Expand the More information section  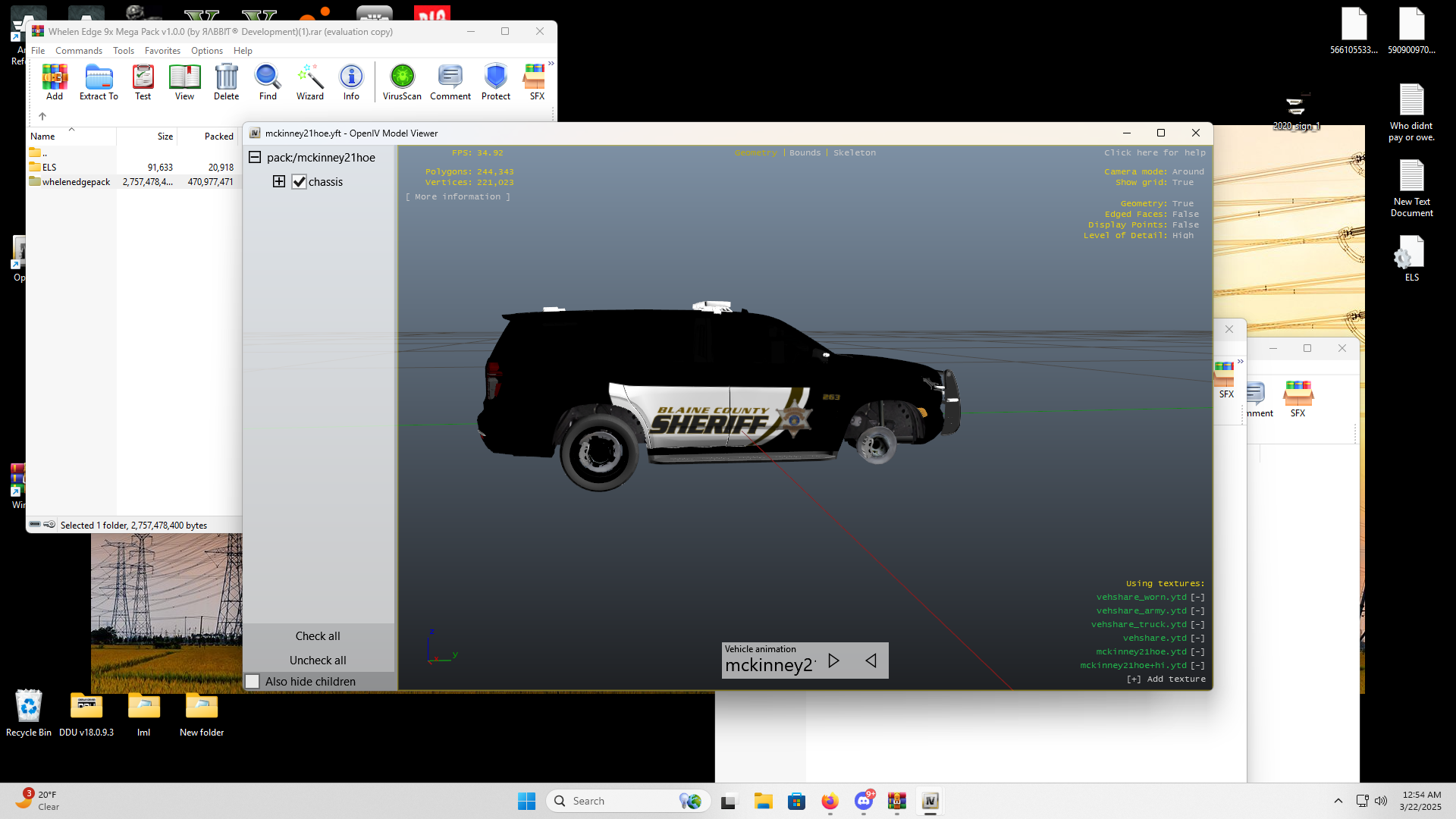(457, 196)
